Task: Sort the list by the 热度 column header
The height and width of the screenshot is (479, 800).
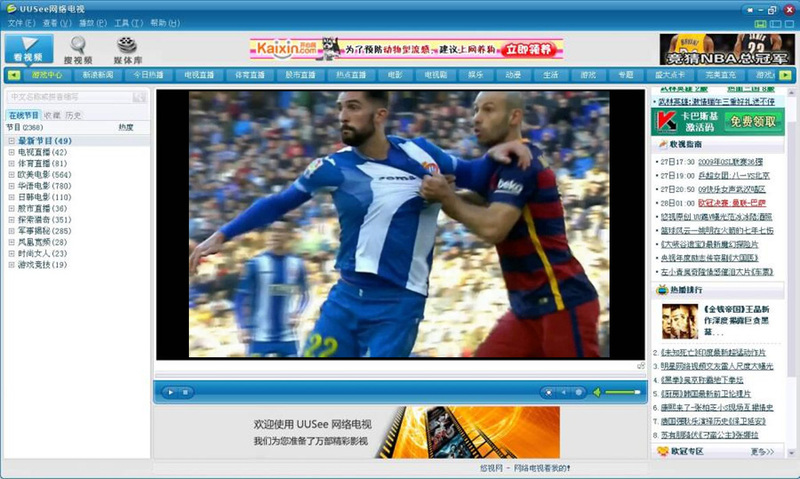Action: pos(126,127)
